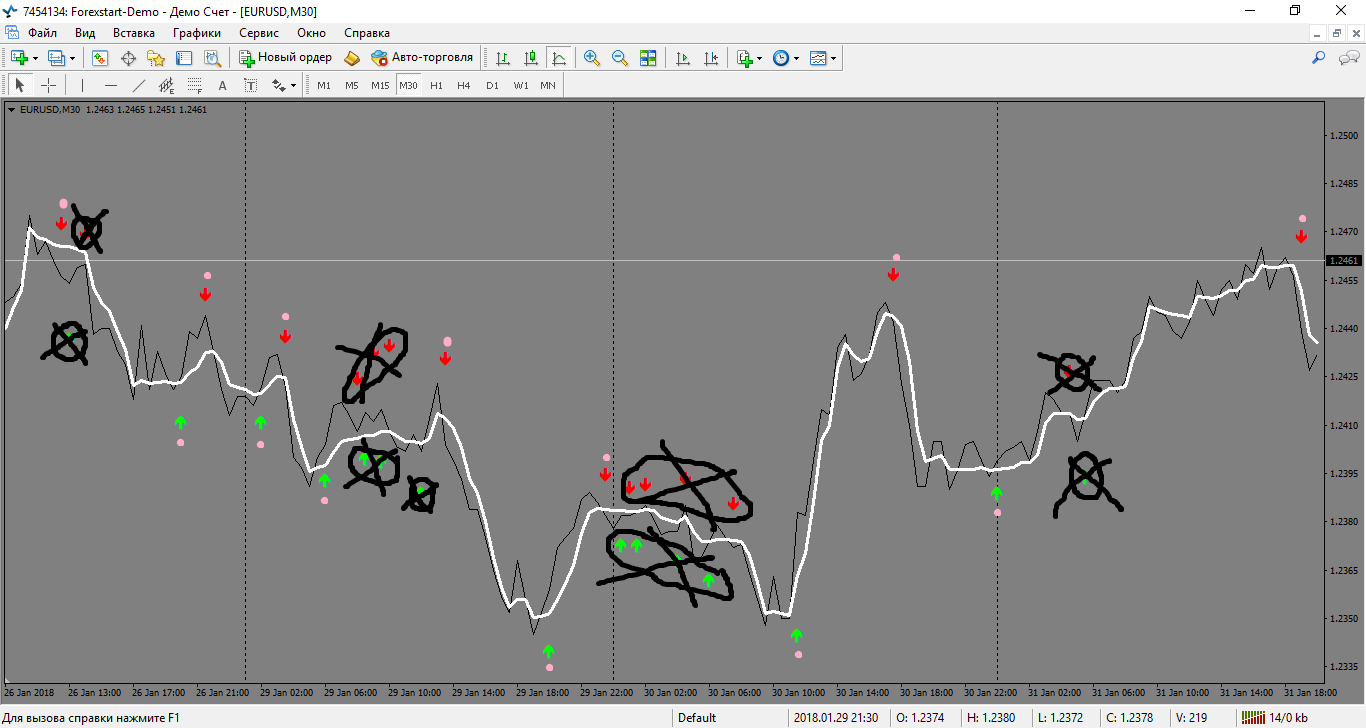This screenshot has width=1366, height=728.
Task: Toggle the Strategy Tester icon
Action: click(x=212, y=58)
